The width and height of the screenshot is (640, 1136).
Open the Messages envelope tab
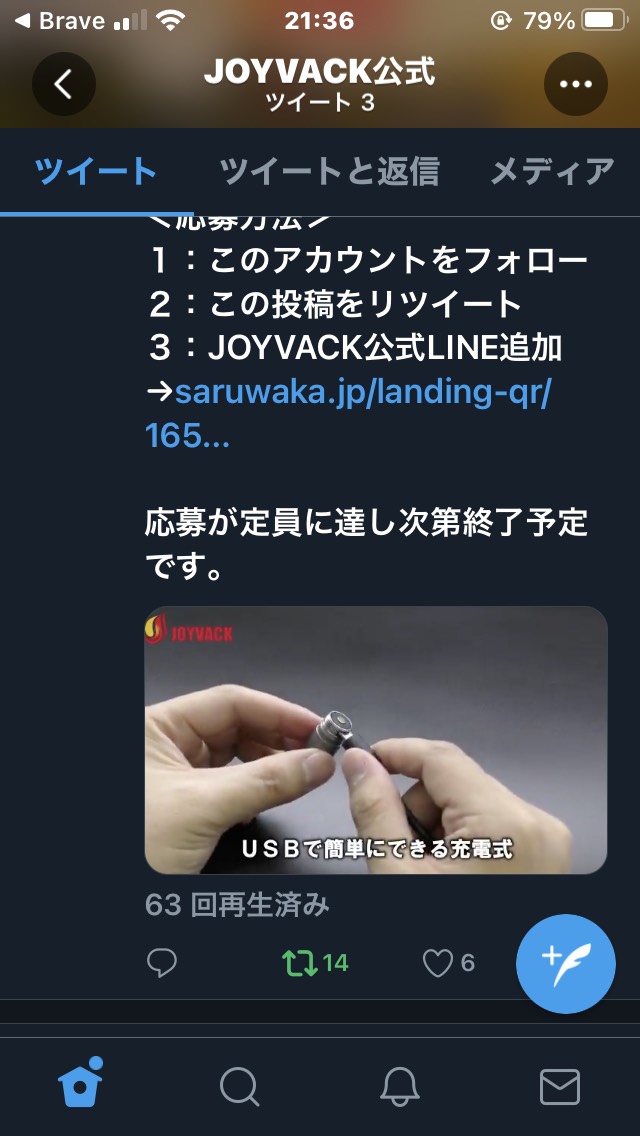pyautogui.click(x=560, y=1087)
